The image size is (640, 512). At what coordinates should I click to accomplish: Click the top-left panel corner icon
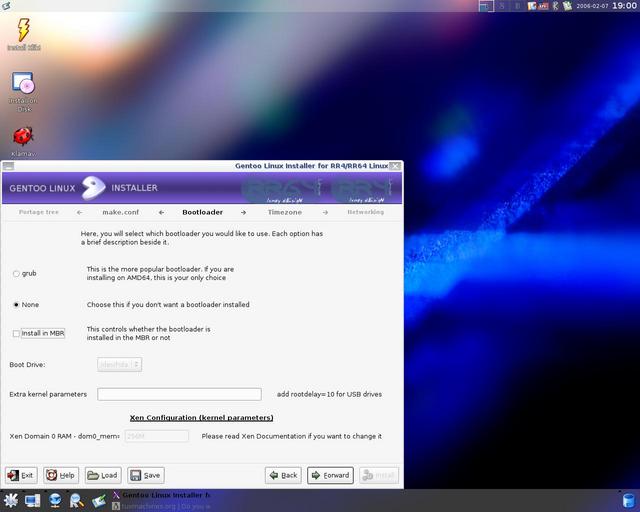(6, 5)
